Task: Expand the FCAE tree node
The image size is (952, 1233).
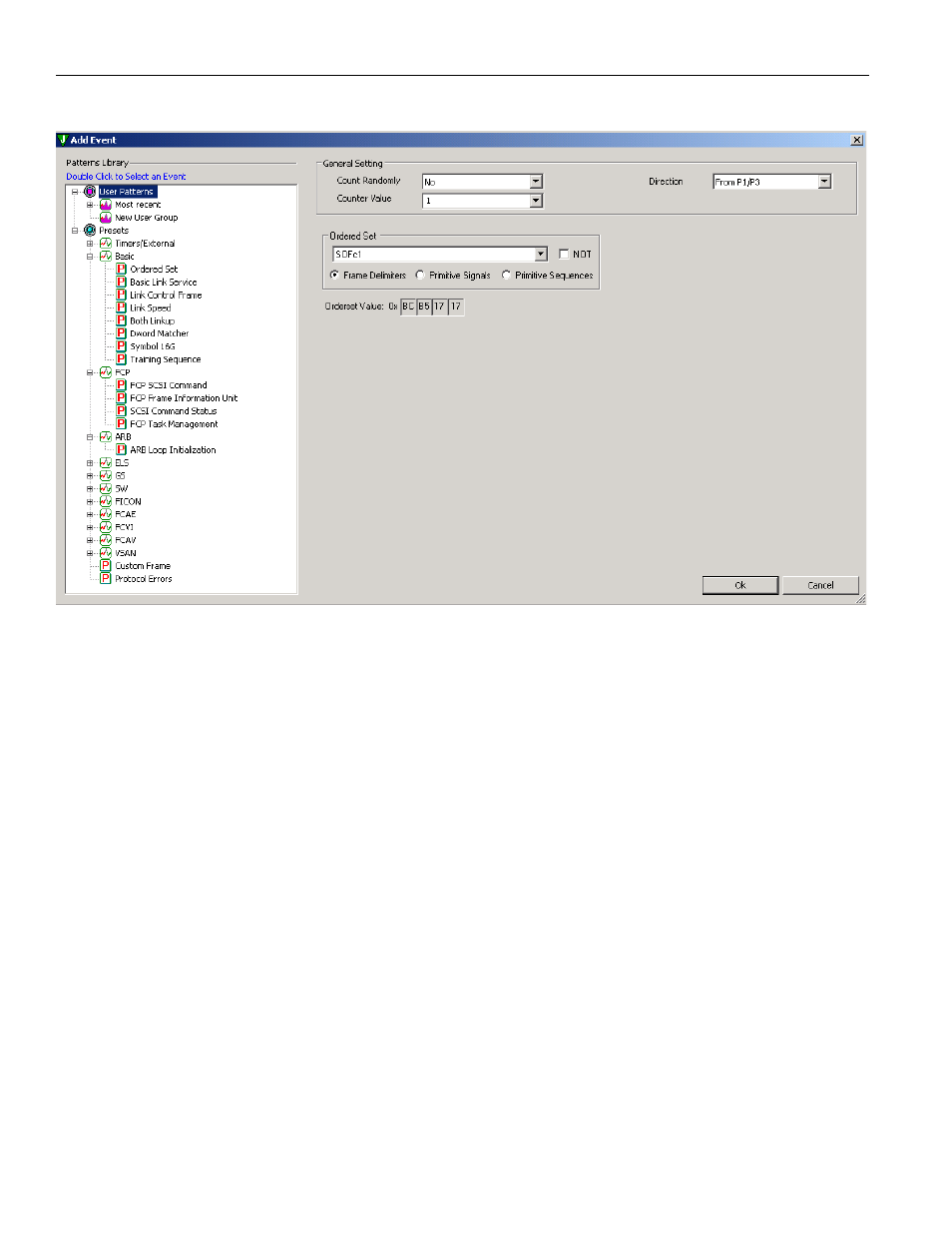Action: coord(90,515)
